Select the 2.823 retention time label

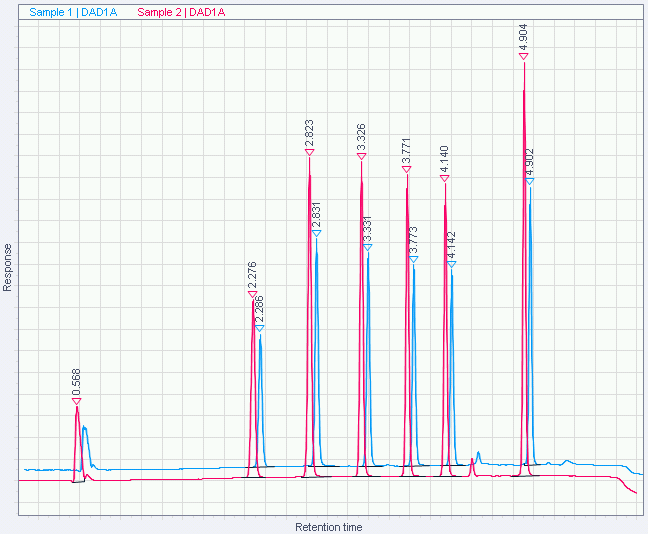pos(309,134)
